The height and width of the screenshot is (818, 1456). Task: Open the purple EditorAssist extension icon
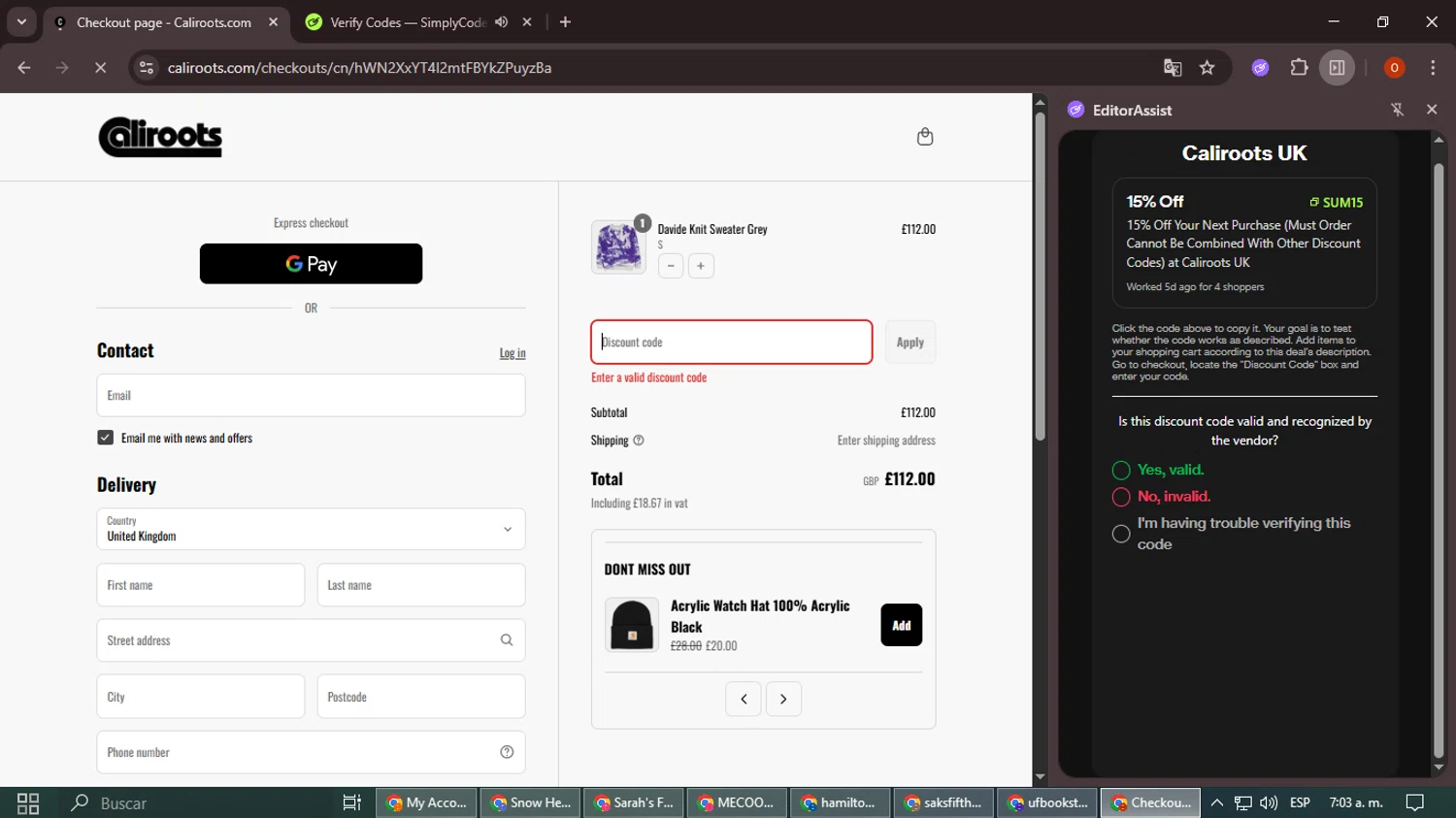coord(1260,68)
